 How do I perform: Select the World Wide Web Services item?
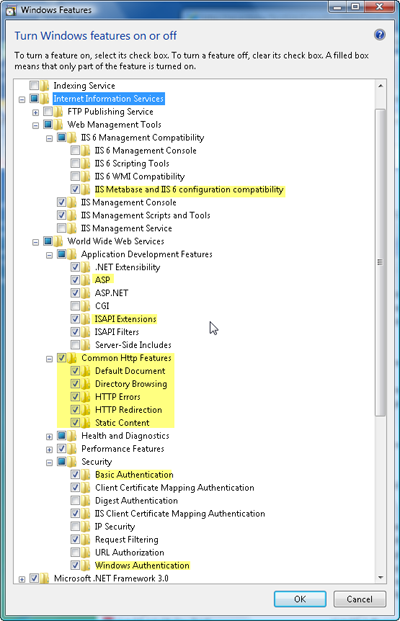coord(115,241)
